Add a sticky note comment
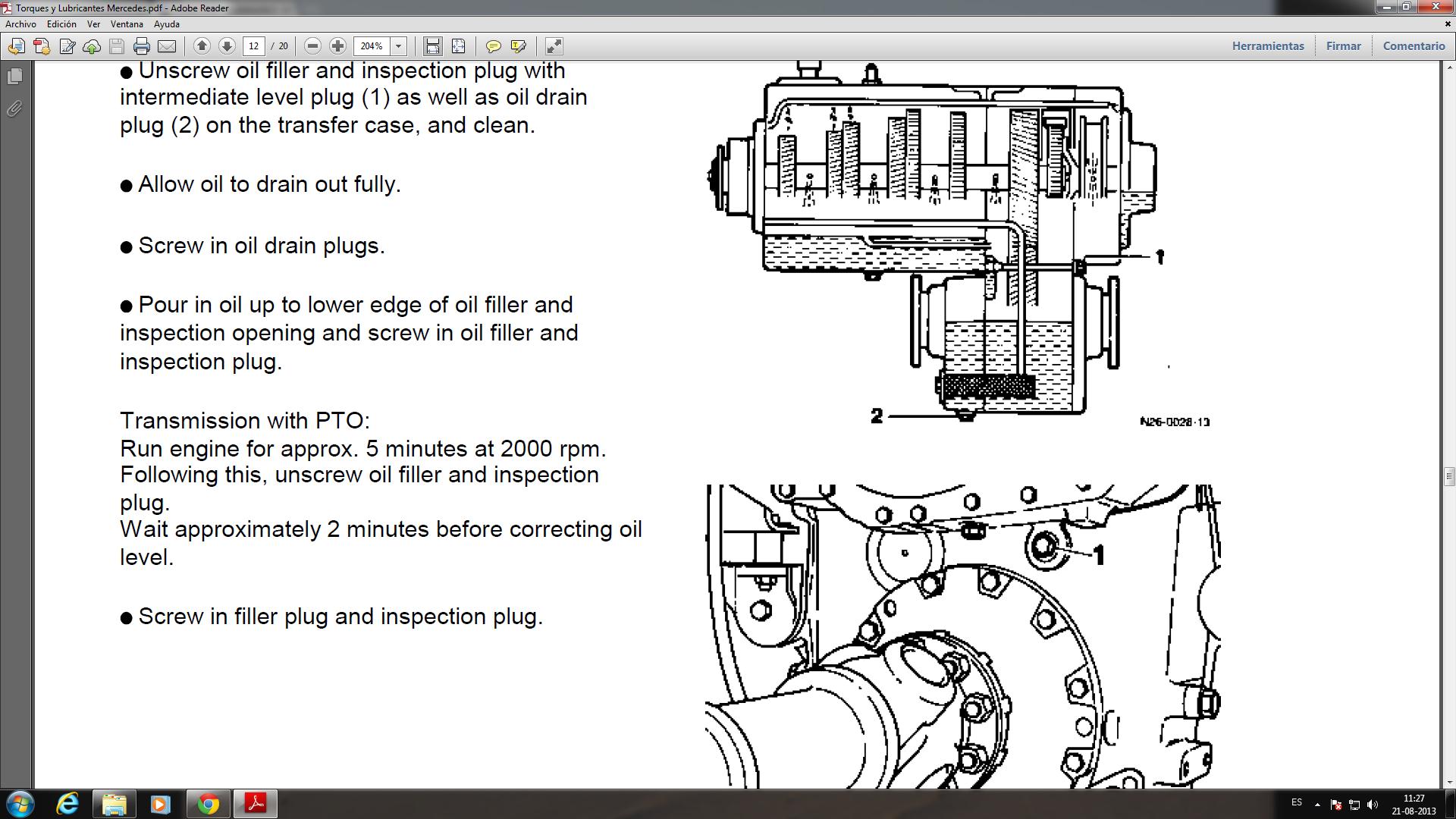 click(x=493, y=46)
